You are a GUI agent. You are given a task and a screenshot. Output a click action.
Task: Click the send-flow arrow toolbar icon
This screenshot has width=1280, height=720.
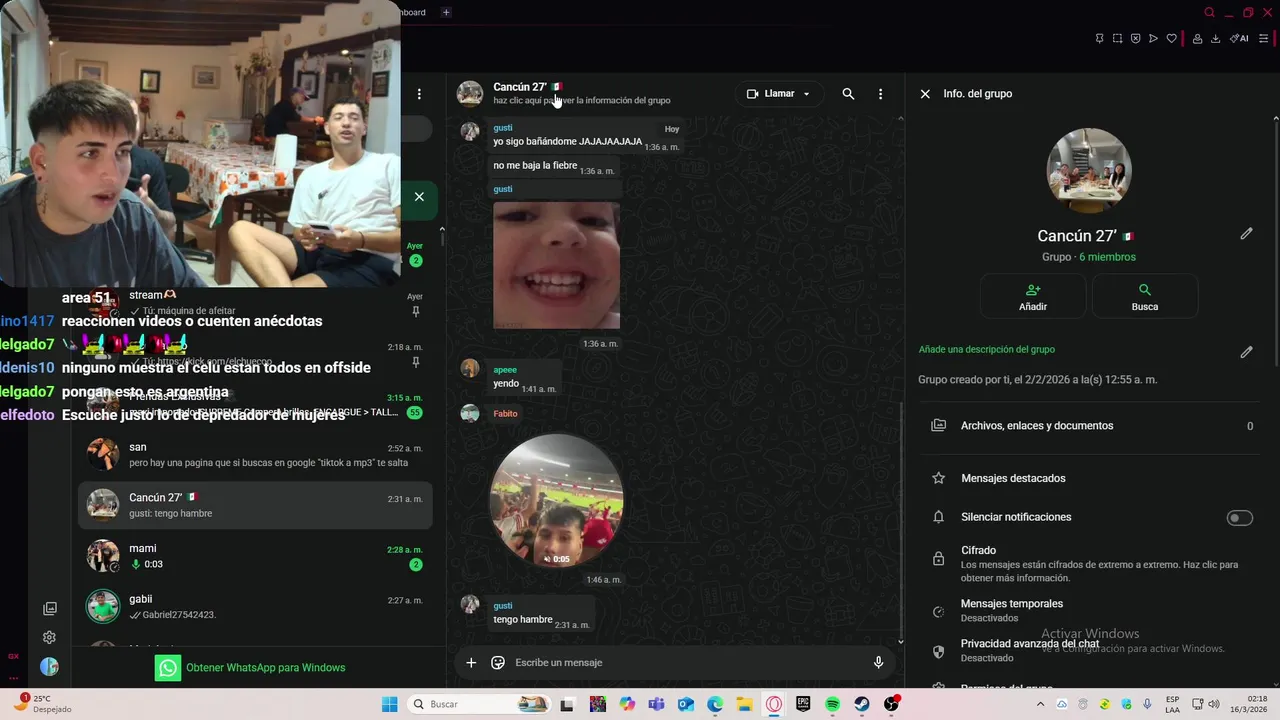(1153, 39)
